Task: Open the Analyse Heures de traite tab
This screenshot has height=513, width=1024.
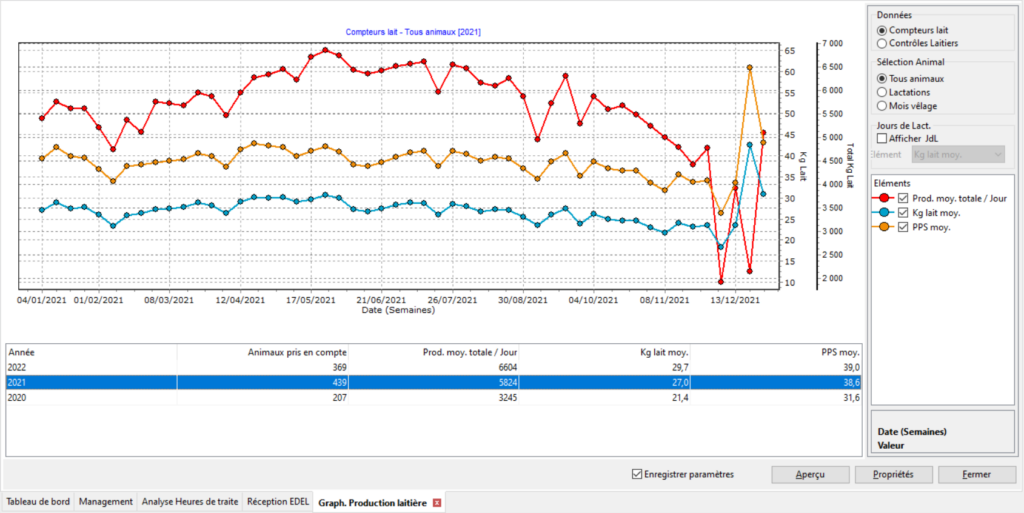Action: tap(190, 502)
